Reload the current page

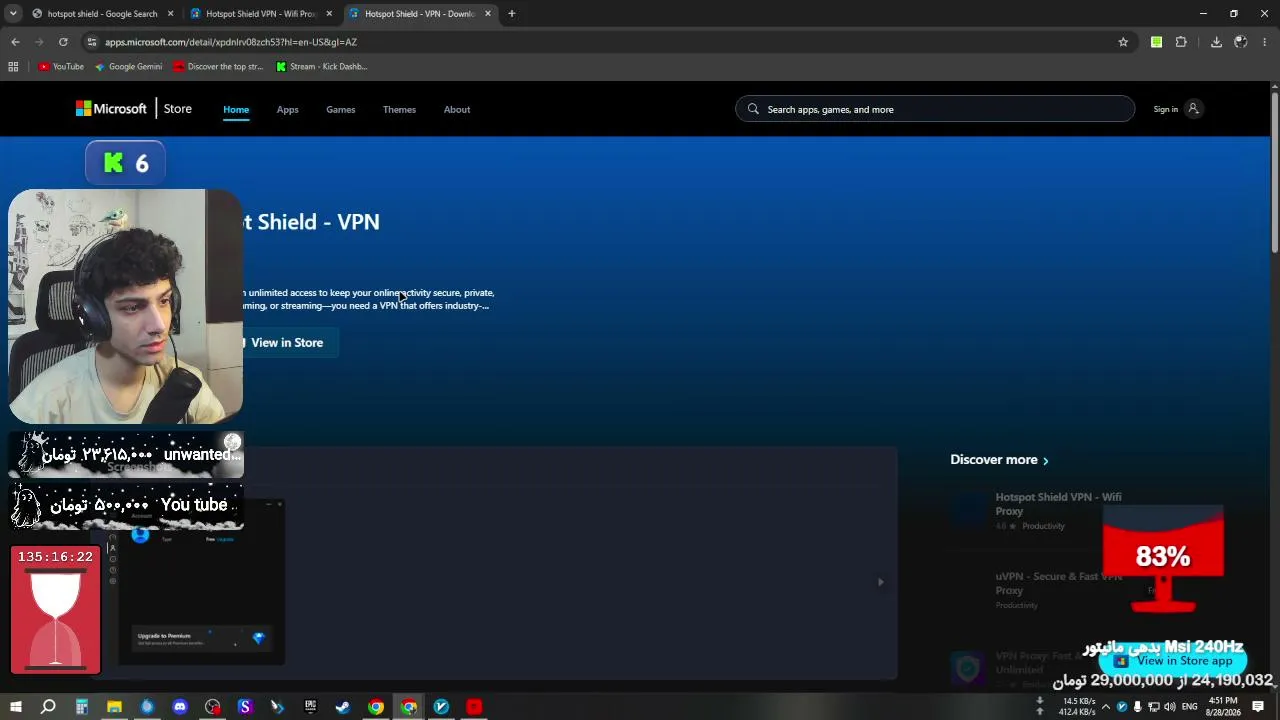(x=63, y=42)
